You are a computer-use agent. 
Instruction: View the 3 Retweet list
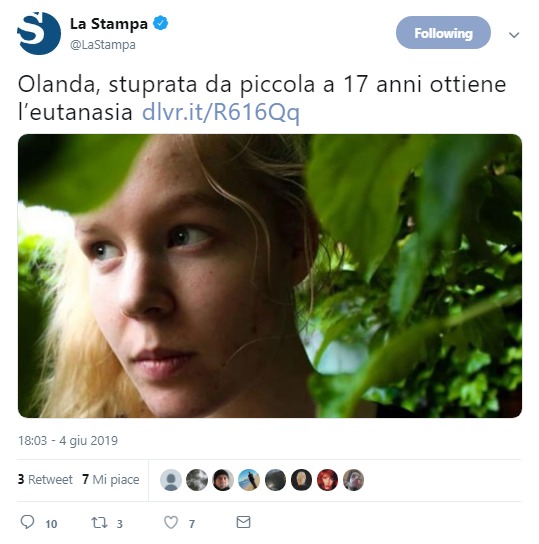point(45,479)
